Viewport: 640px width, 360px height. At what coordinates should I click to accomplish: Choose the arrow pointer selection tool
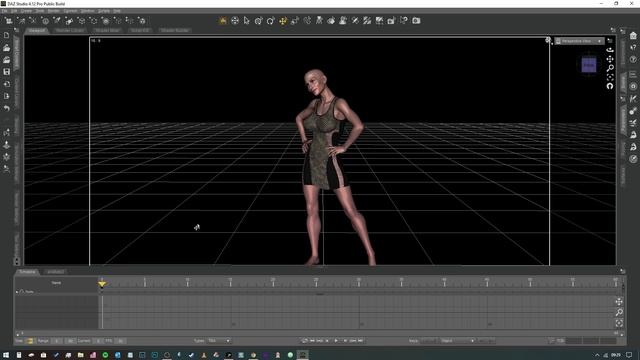pyautogui.click(x=247, y=20)
